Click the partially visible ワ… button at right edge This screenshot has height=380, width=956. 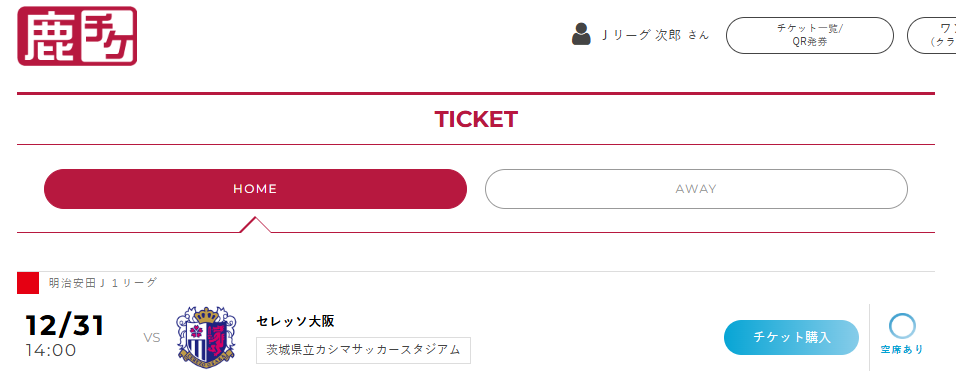932,35
